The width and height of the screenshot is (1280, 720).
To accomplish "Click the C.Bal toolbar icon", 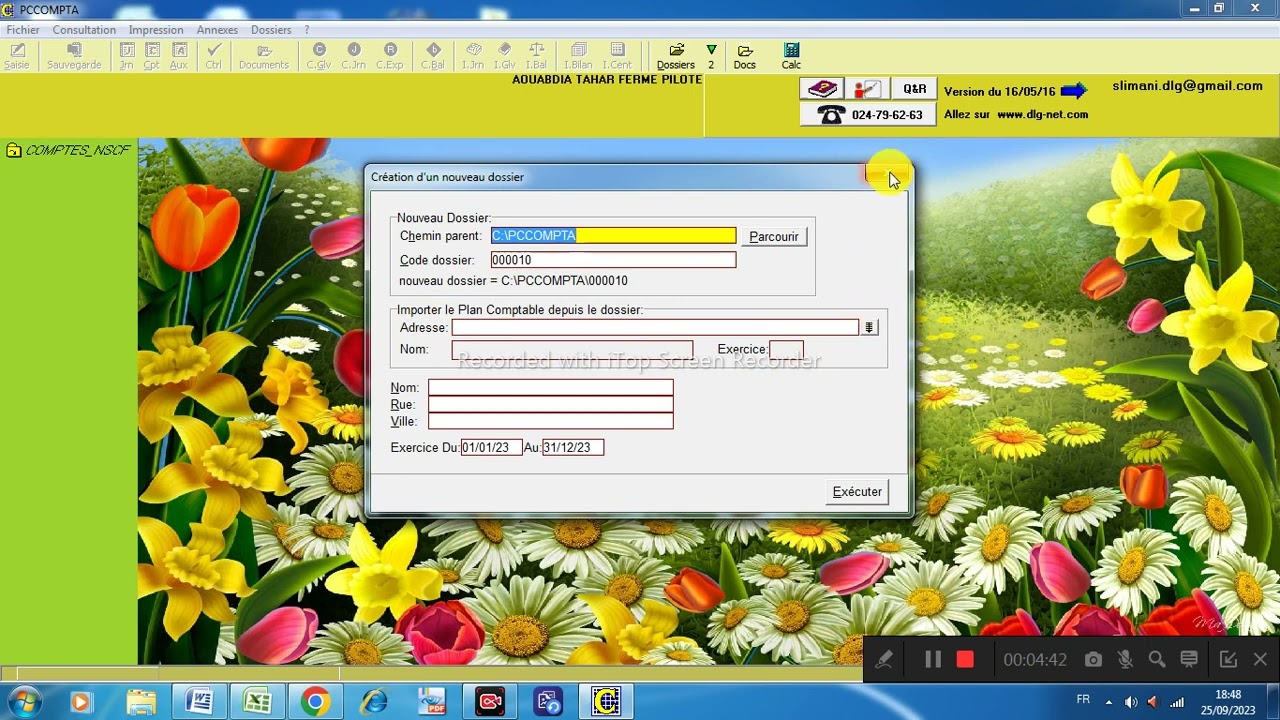I will 433,56.
